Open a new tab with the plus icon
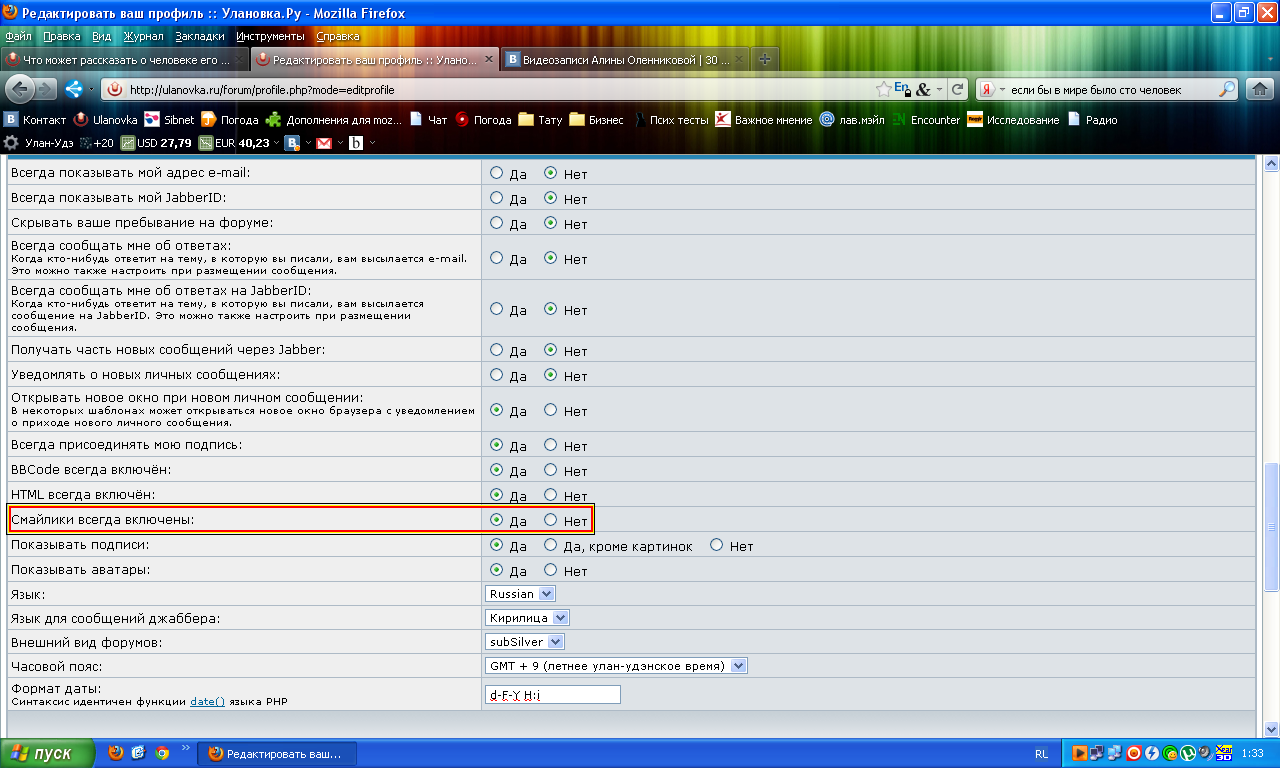The image size is (1280, 768). [765, 59]
